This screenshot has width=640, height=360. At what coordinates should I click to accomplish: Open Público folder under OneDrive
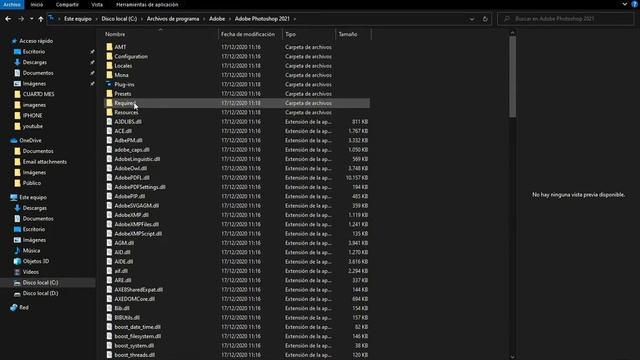32,183
